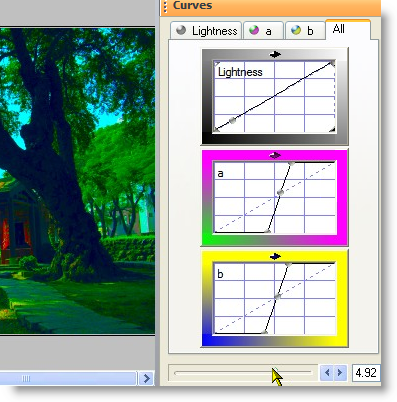Screen dimensions: 397x402
Task: Select the top control point on b curve
Action: click(x=289, y=264)
